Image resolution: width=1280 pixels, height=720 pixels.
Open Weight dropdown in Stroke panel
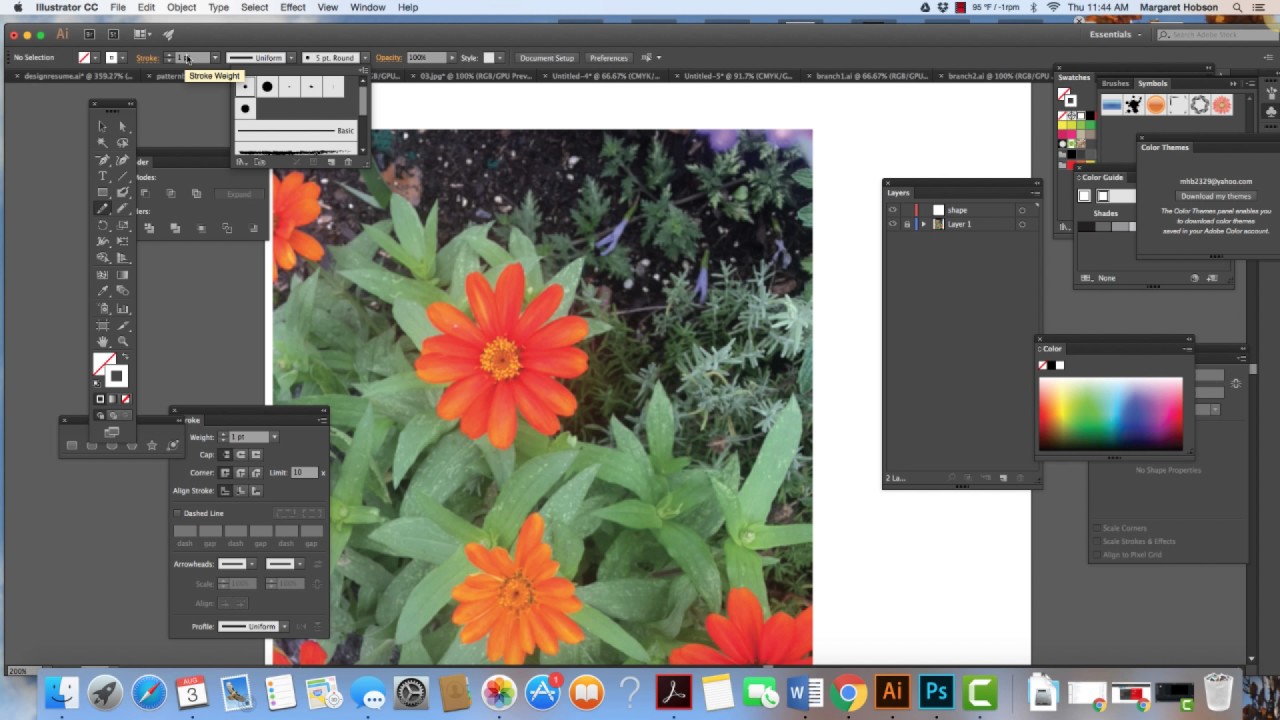274,437
